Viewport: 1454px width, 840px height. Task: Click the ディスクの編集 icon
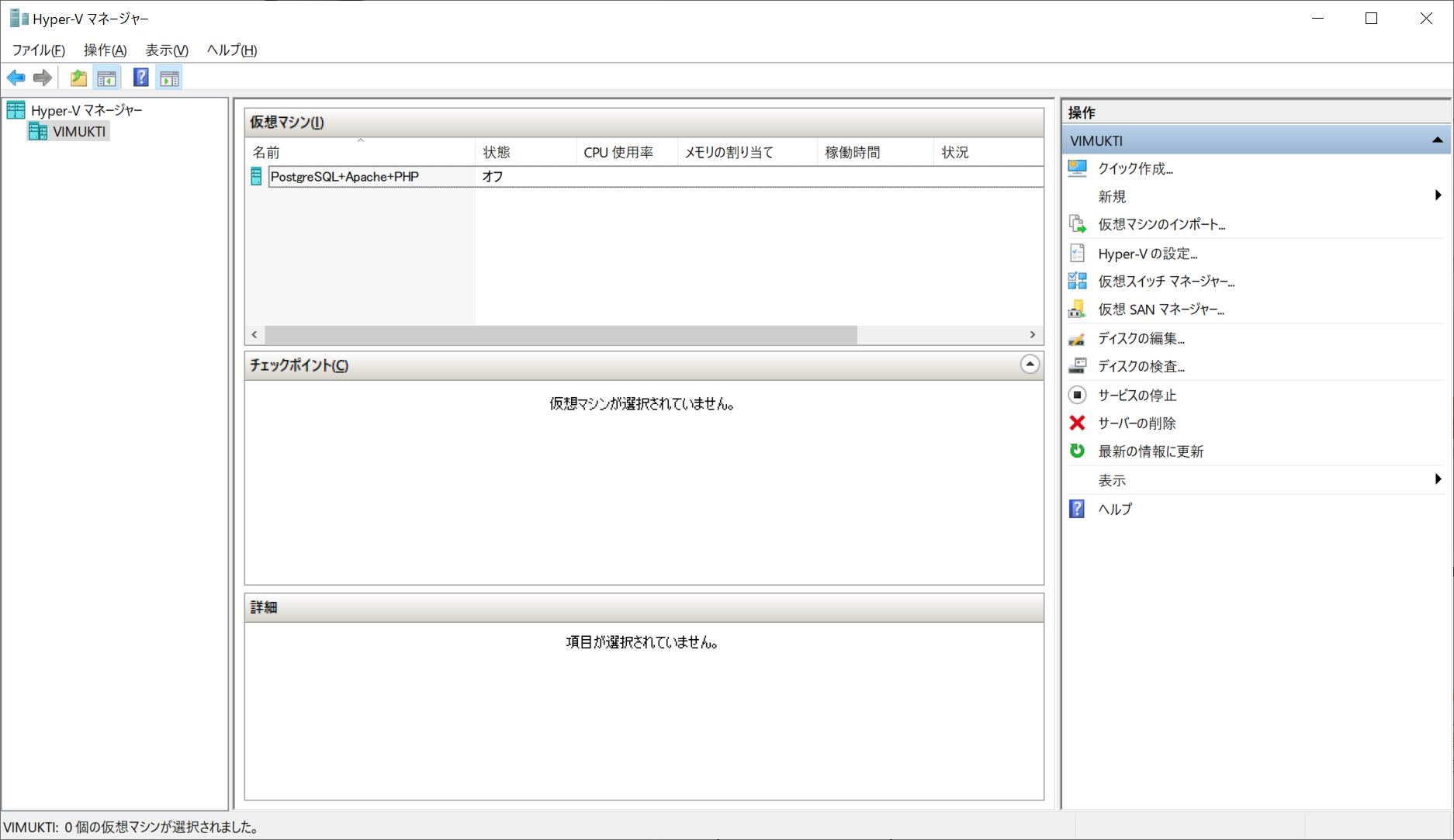(x=1078, y=338)
